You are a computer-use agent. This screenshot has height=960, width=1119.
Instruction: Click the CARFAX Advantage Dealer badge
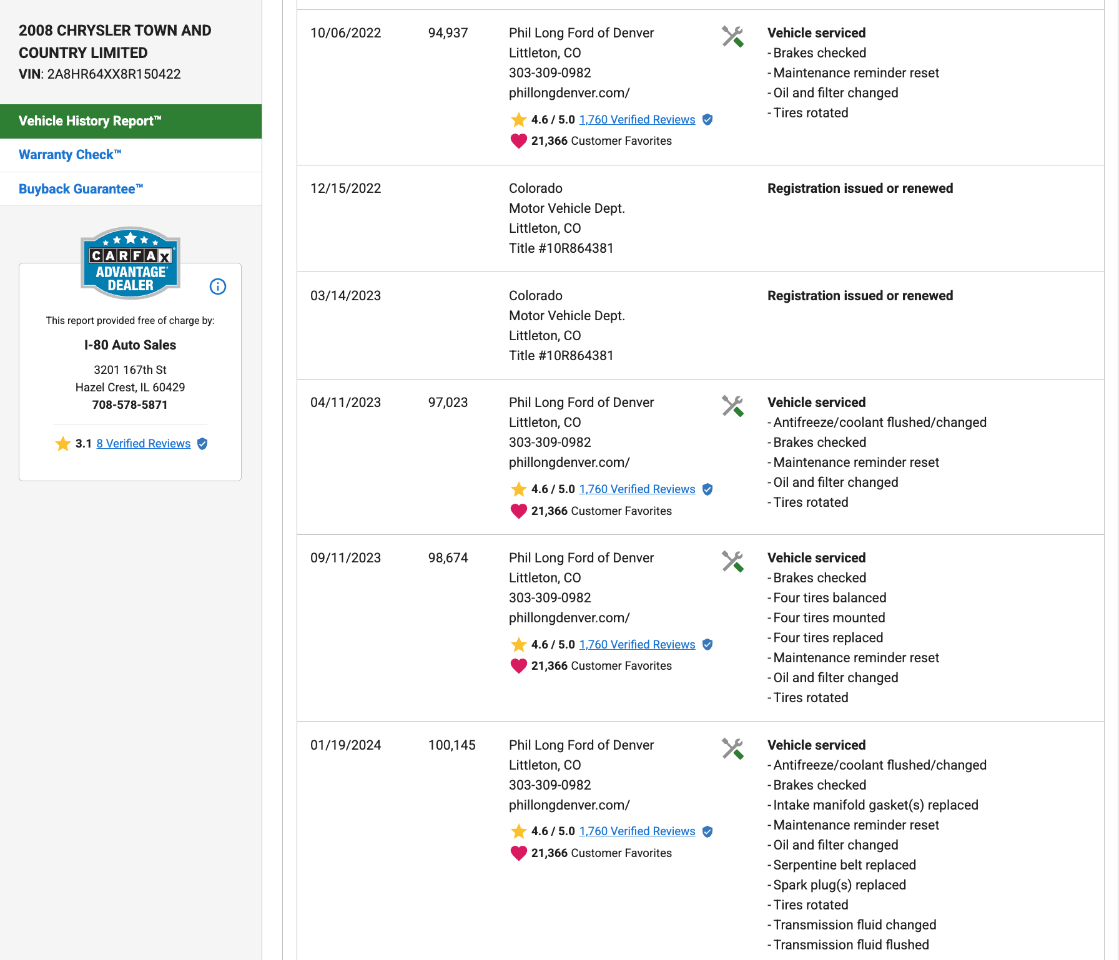pyautogui.click(x=130, y=264)
